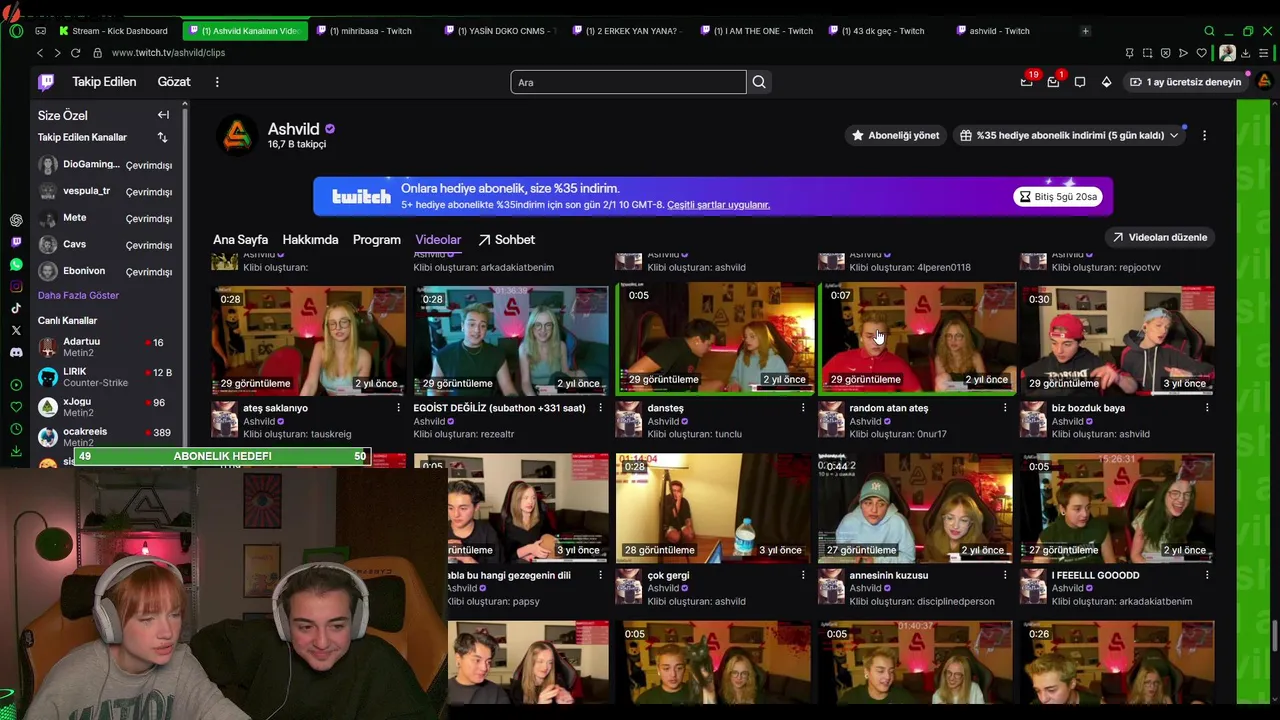Open Opera browser main menu logo
Image resolution: width=1280 pixels, height=720 pixels.
16,31
